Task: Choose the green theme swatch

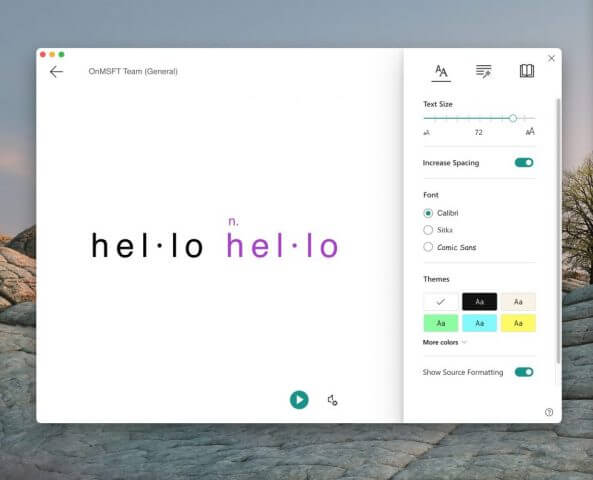Action: 441,323
